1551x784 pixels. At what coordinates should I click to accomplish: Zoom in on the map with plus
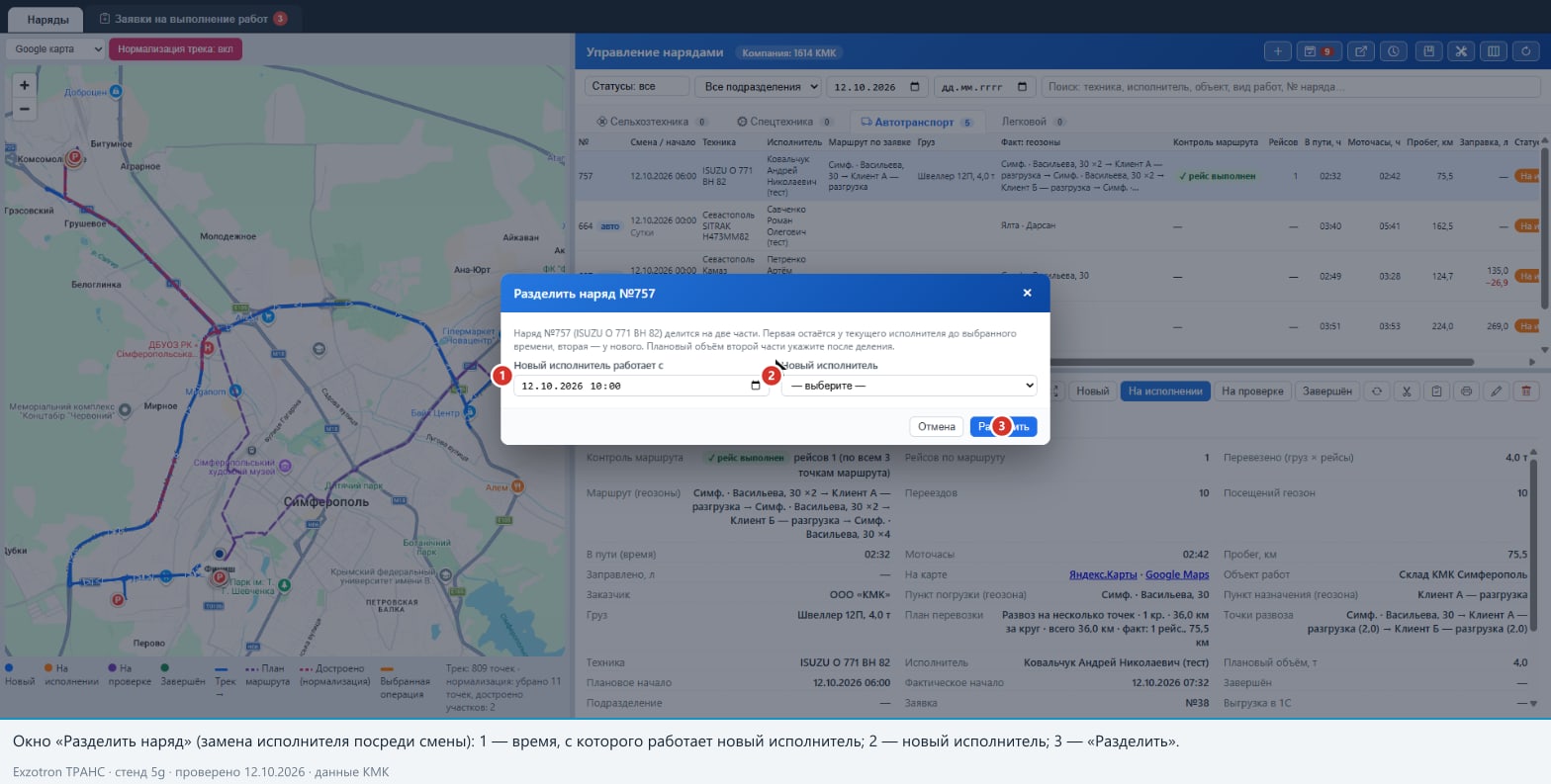click(x=25, y=85)
